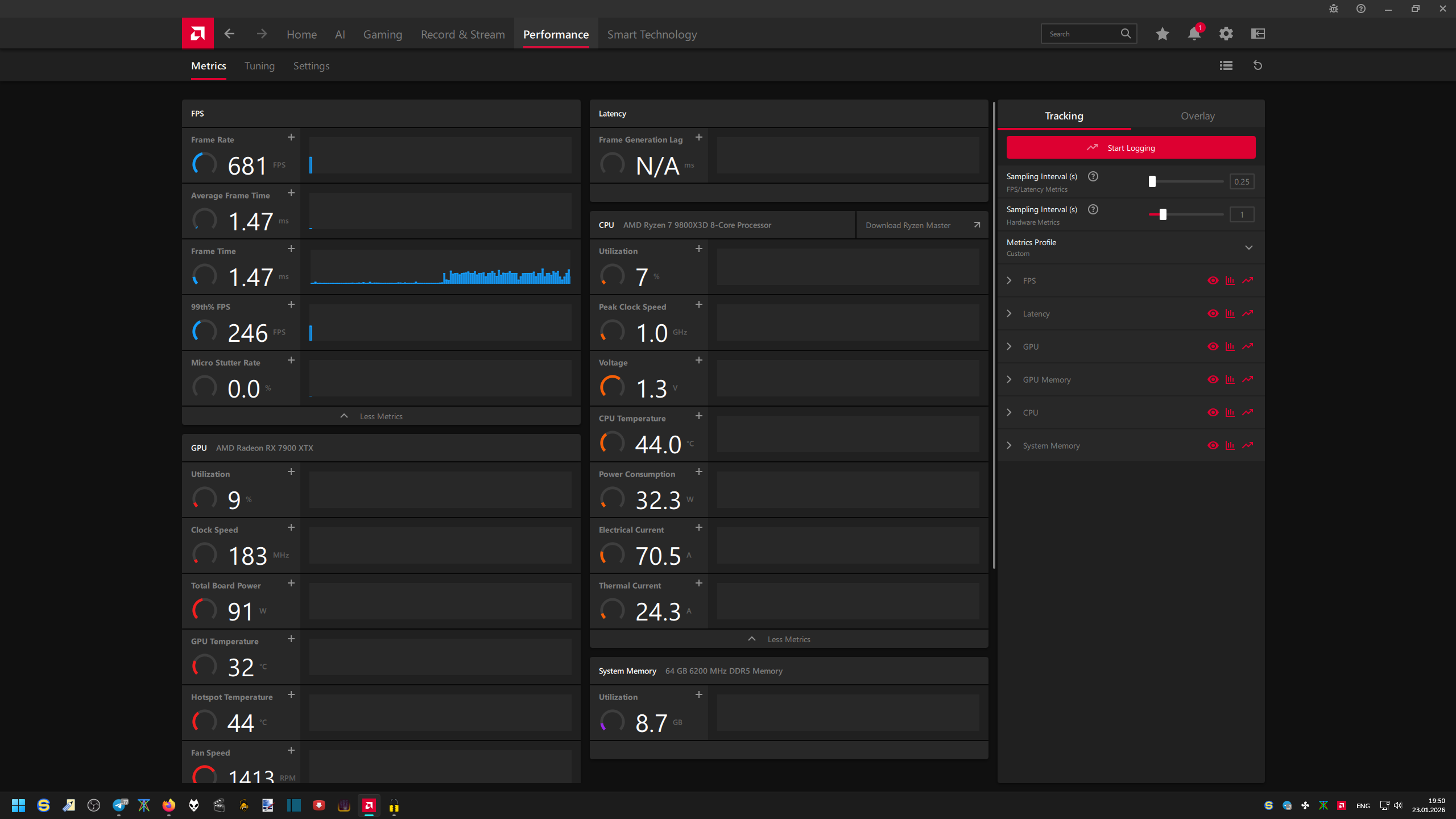Screen dimensions: 1456x819
Task: Open the favorites star icon
Action: (x=1162, y=34)
